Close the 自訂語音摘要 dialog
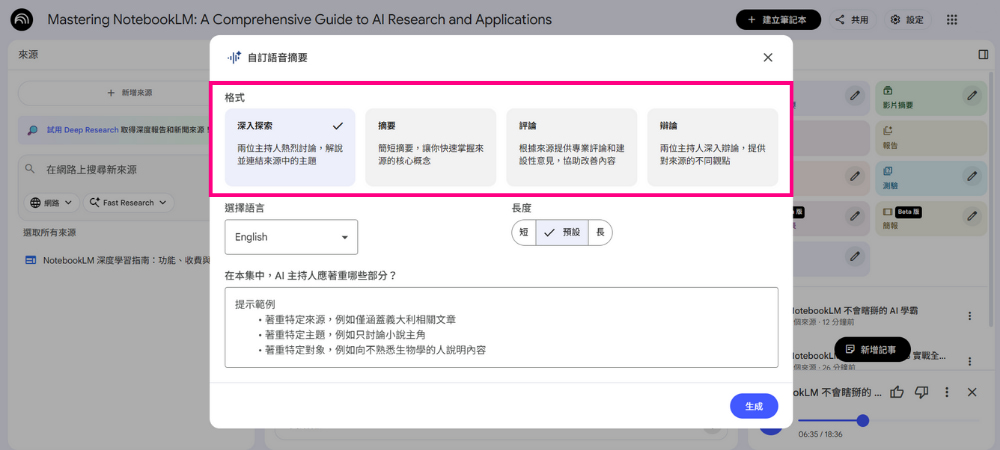 [768, 58]
